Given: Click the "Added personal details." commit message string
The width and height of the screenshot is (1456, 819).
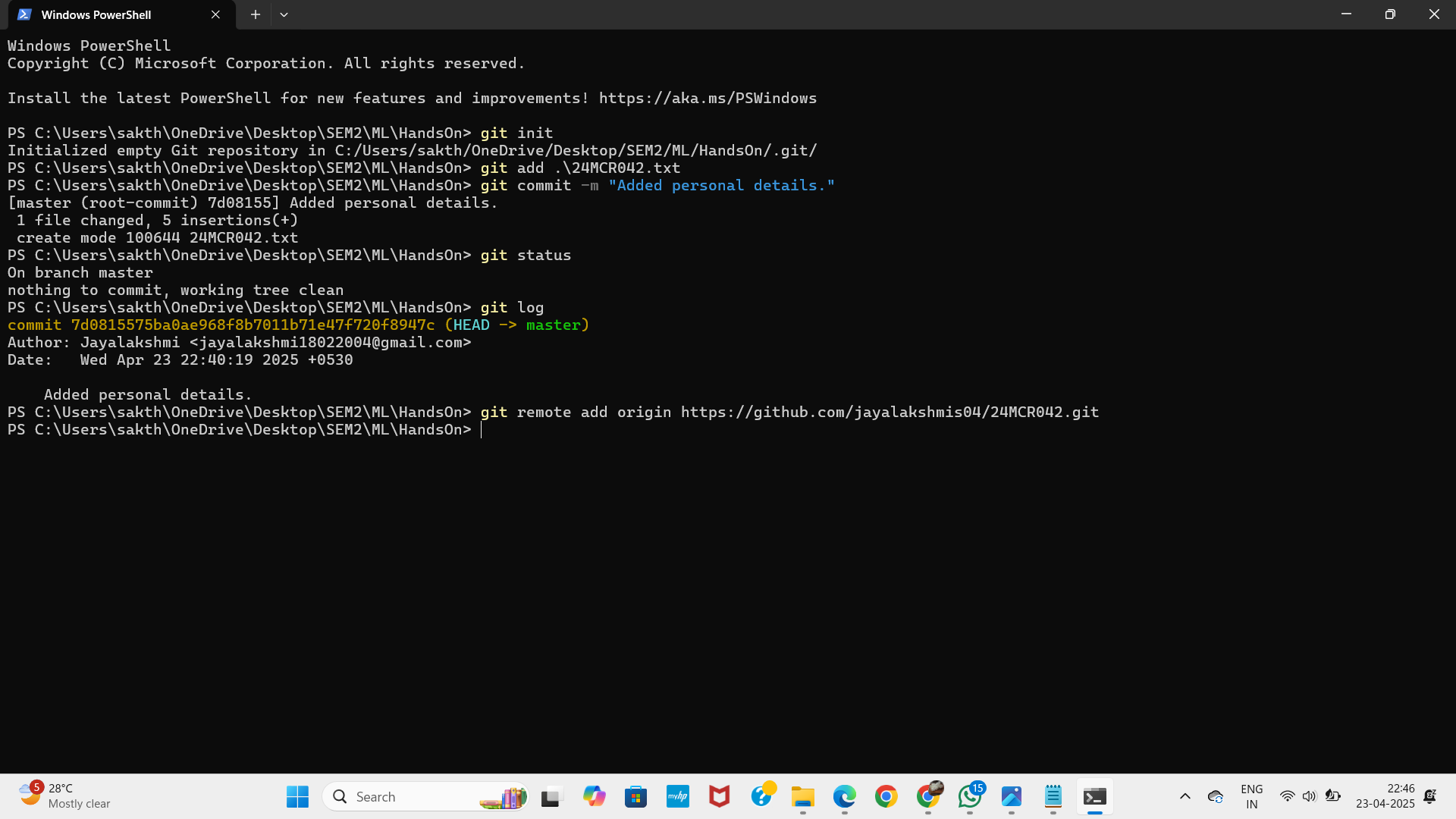Looking at the screenshot, I should pyautogui.click(x=721, y=185).
